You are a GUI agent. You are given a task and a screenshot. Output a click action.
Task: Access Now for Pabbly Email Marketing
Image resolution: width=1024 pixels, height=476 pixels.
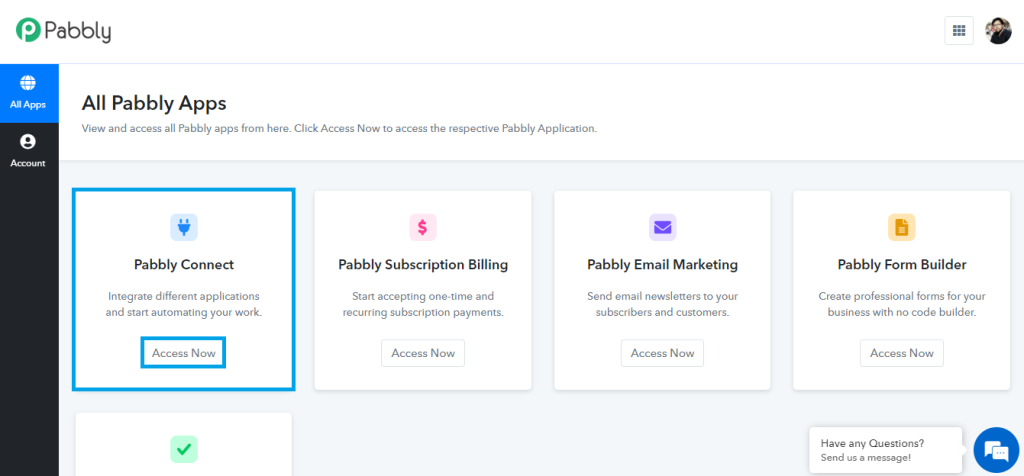pyautogui.click(x=662, y=353)
